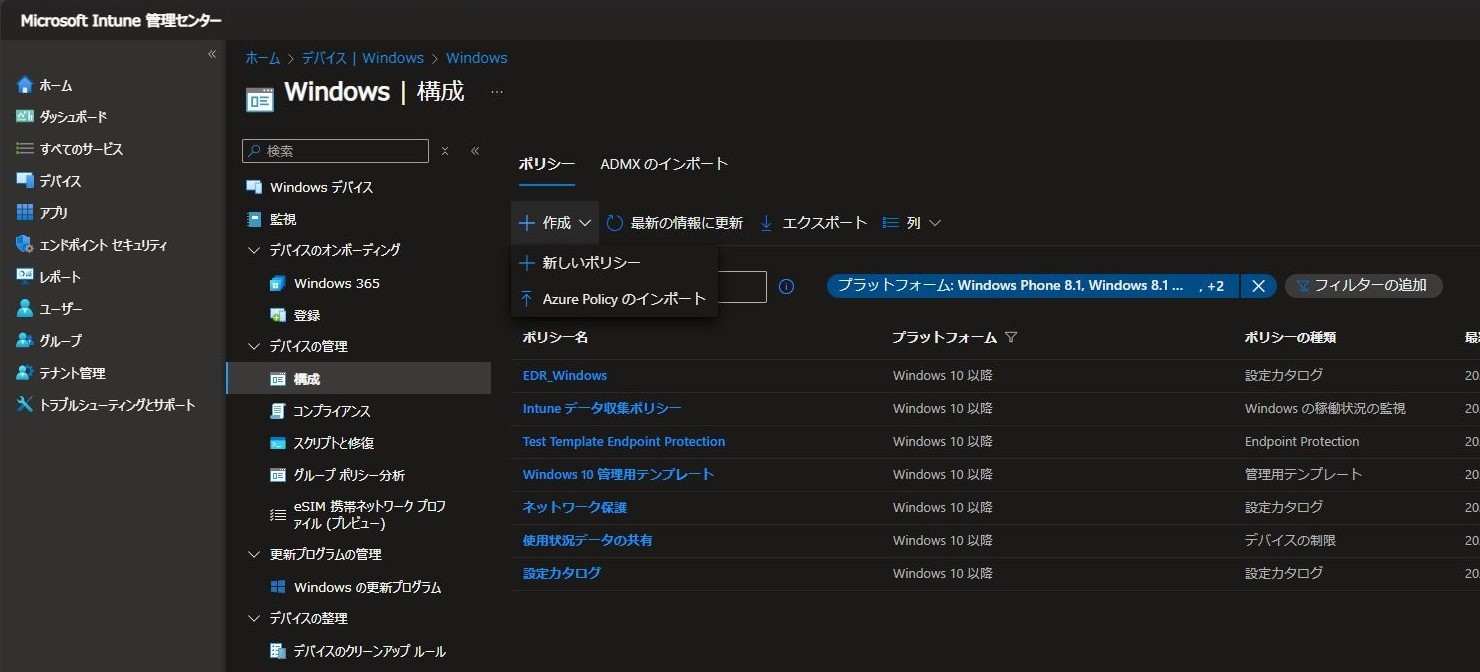Viewport: 1480px width, 672px height.
Task: Remove the platform filter with X button
Action: pyautogui.click(x=1258, y=286)
